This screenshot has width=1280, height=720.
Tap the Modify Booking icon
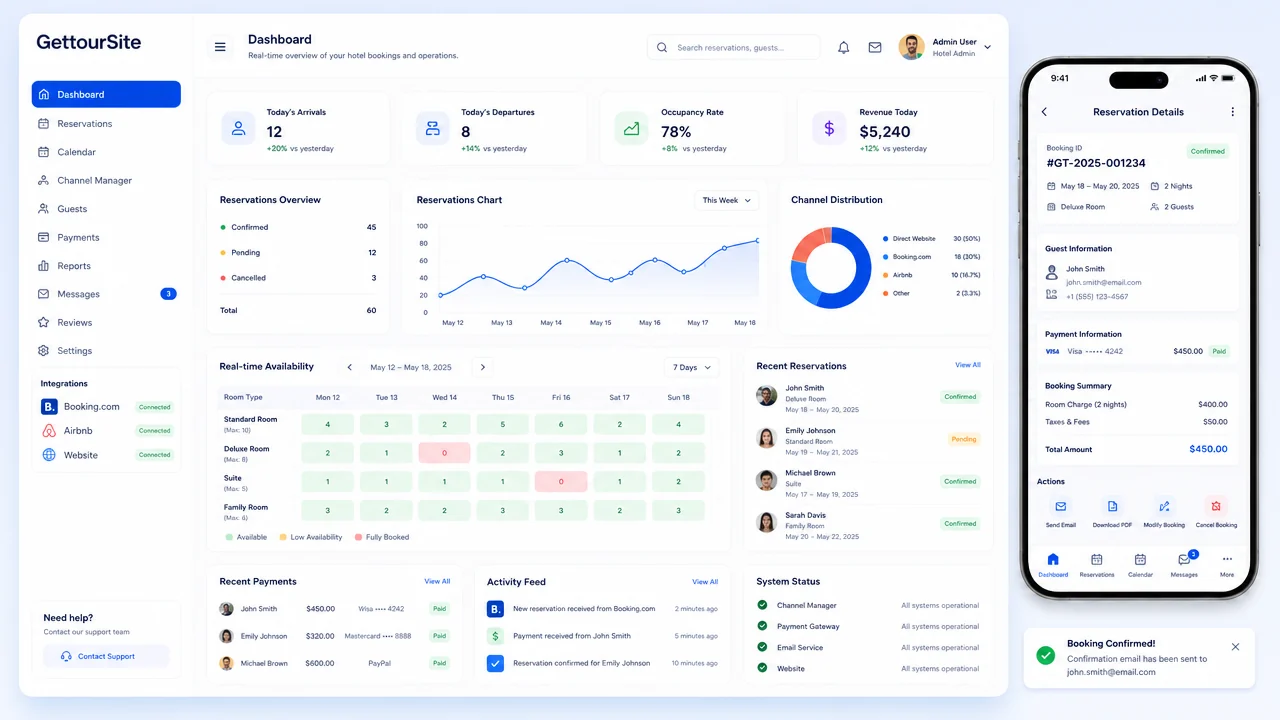[1164, 507]
